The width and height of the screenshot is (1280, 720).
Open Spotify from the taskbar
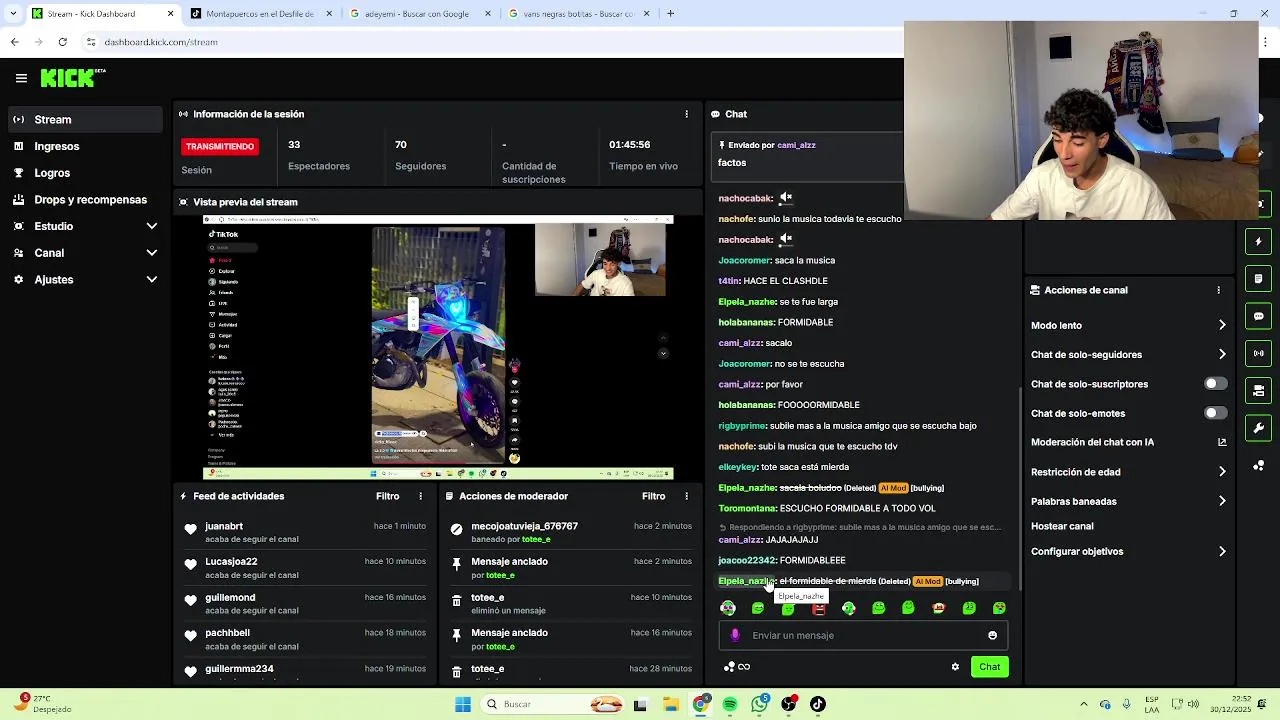(730, 704)
